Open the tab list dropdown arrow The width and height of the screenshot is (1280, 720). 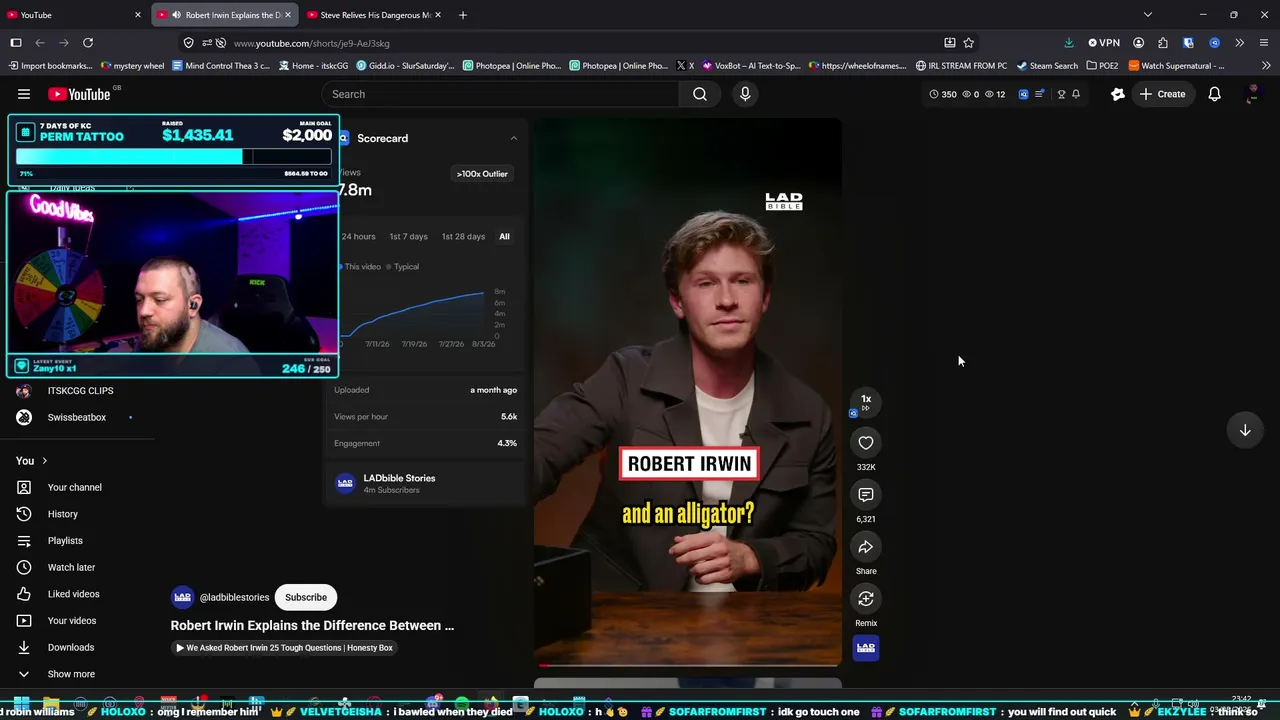(x=1147, y=15)
